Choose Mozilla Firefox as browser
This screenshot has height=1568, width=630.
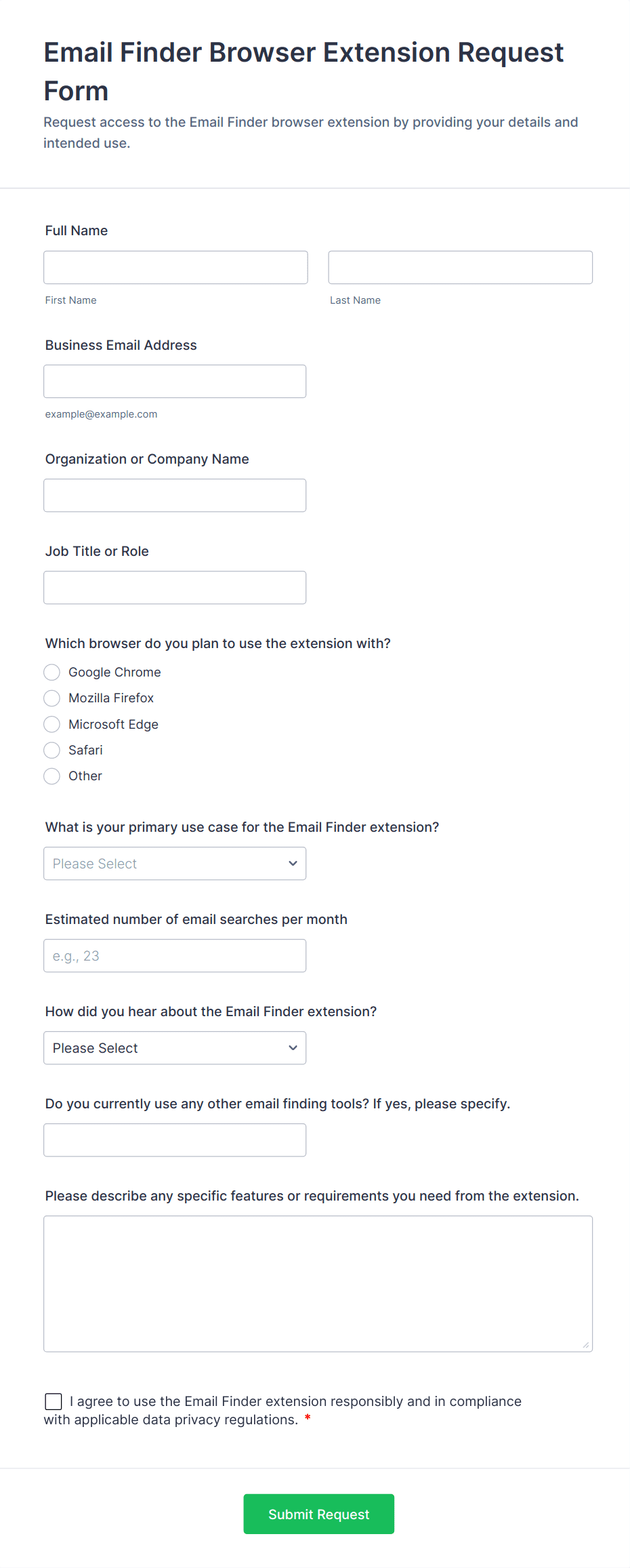(52, 698)
